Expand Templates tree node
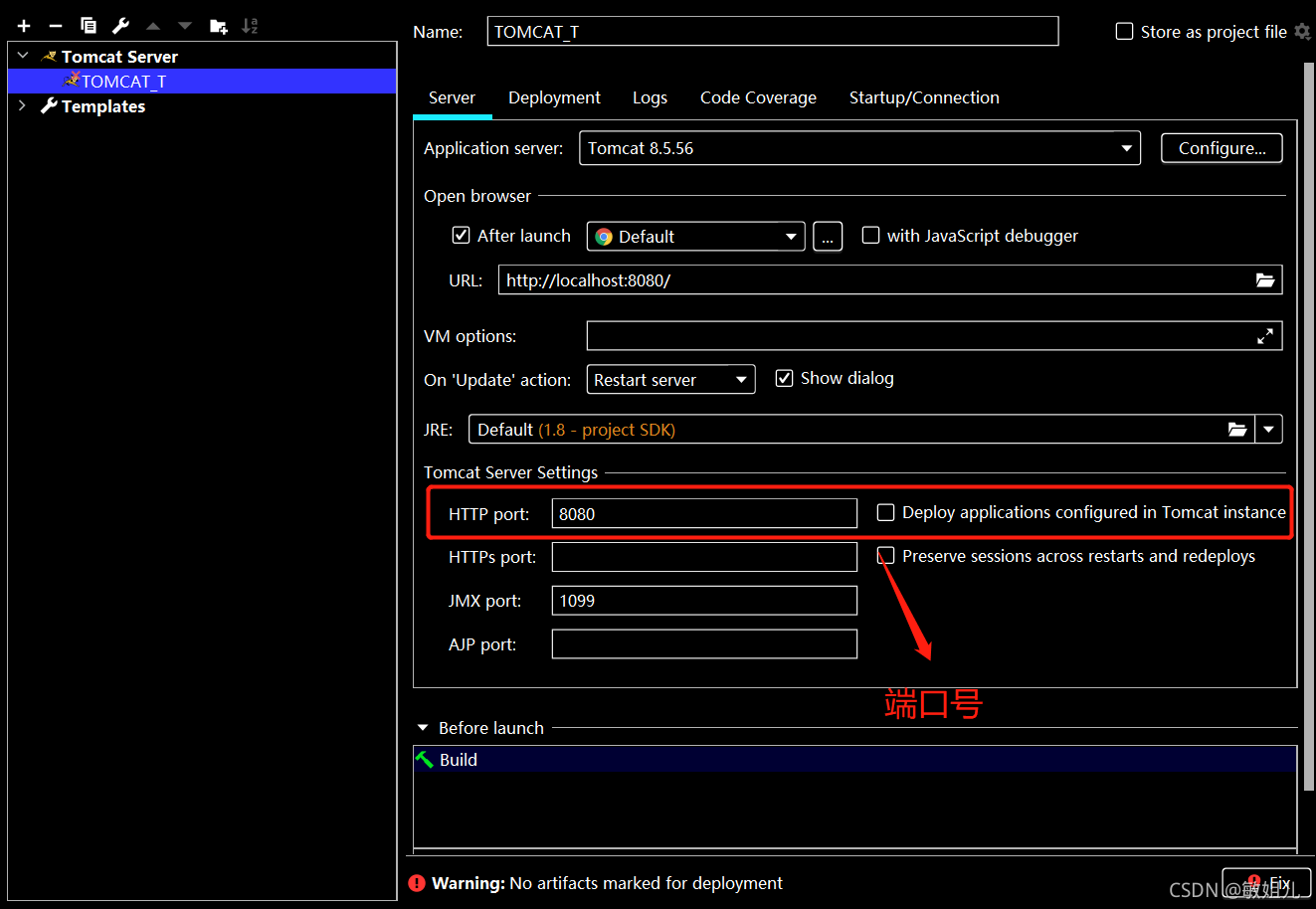Viewport: 1316px width, 909px height. coord(23,106)
